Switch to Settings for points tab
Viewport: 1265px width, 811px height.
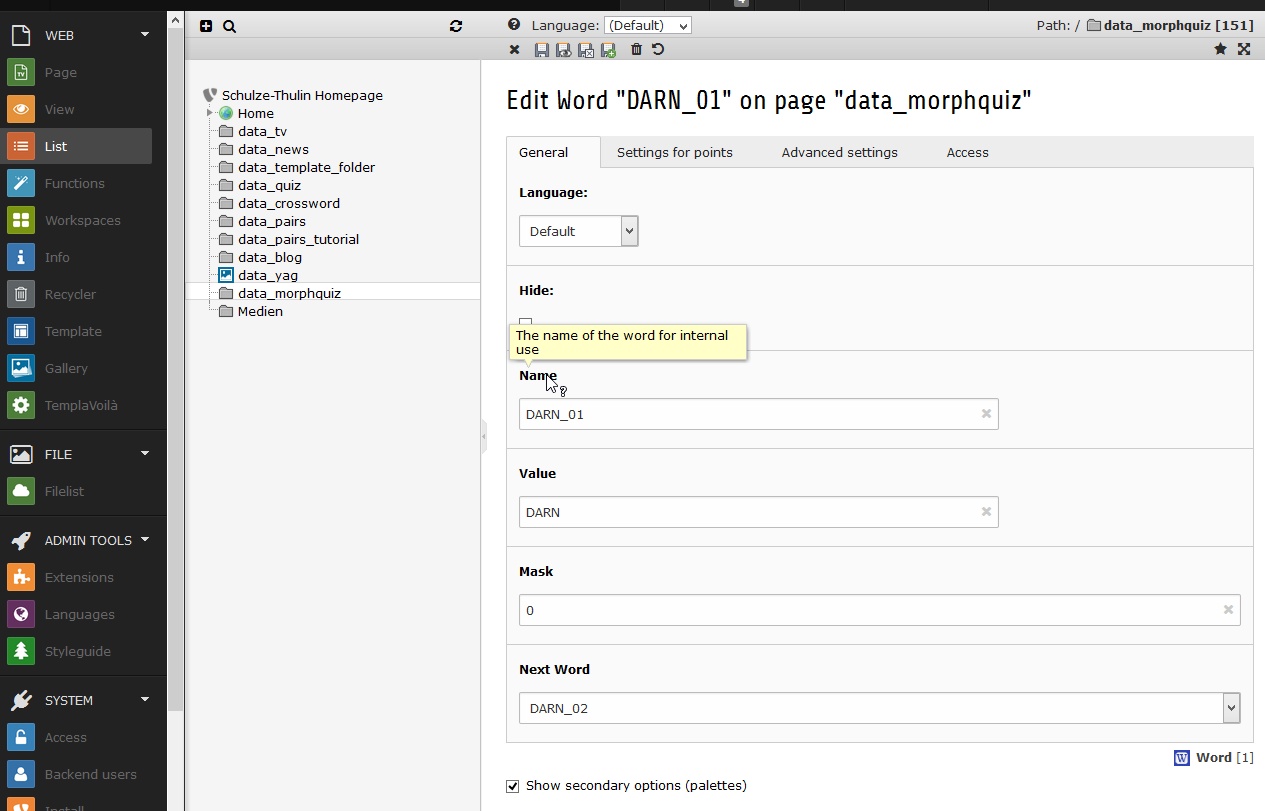pos(675,152)
